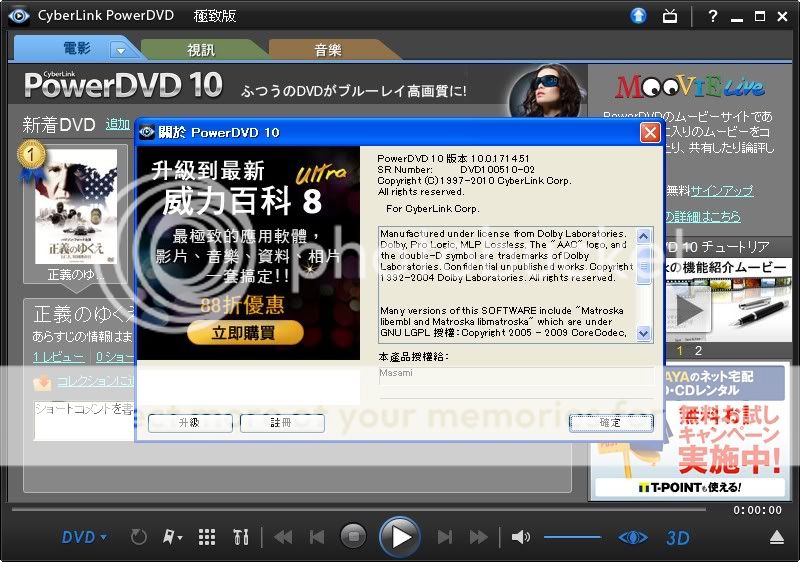The width and height of the screenshot is (800, 562).
Task: Click the eject disc icon
Action: tap(777, 537)
